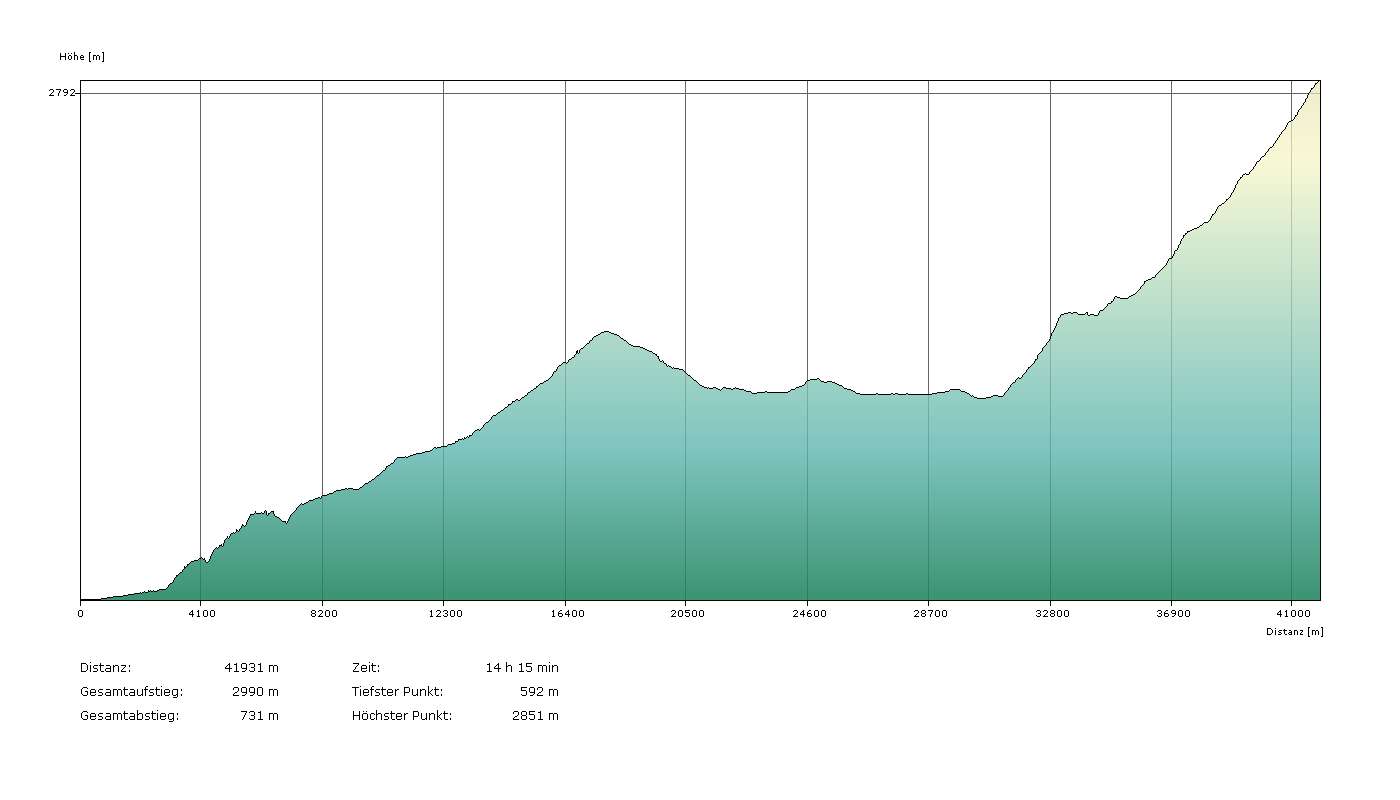
Task: Click the 41931 m distance value
Action: (x=253, y=668)
